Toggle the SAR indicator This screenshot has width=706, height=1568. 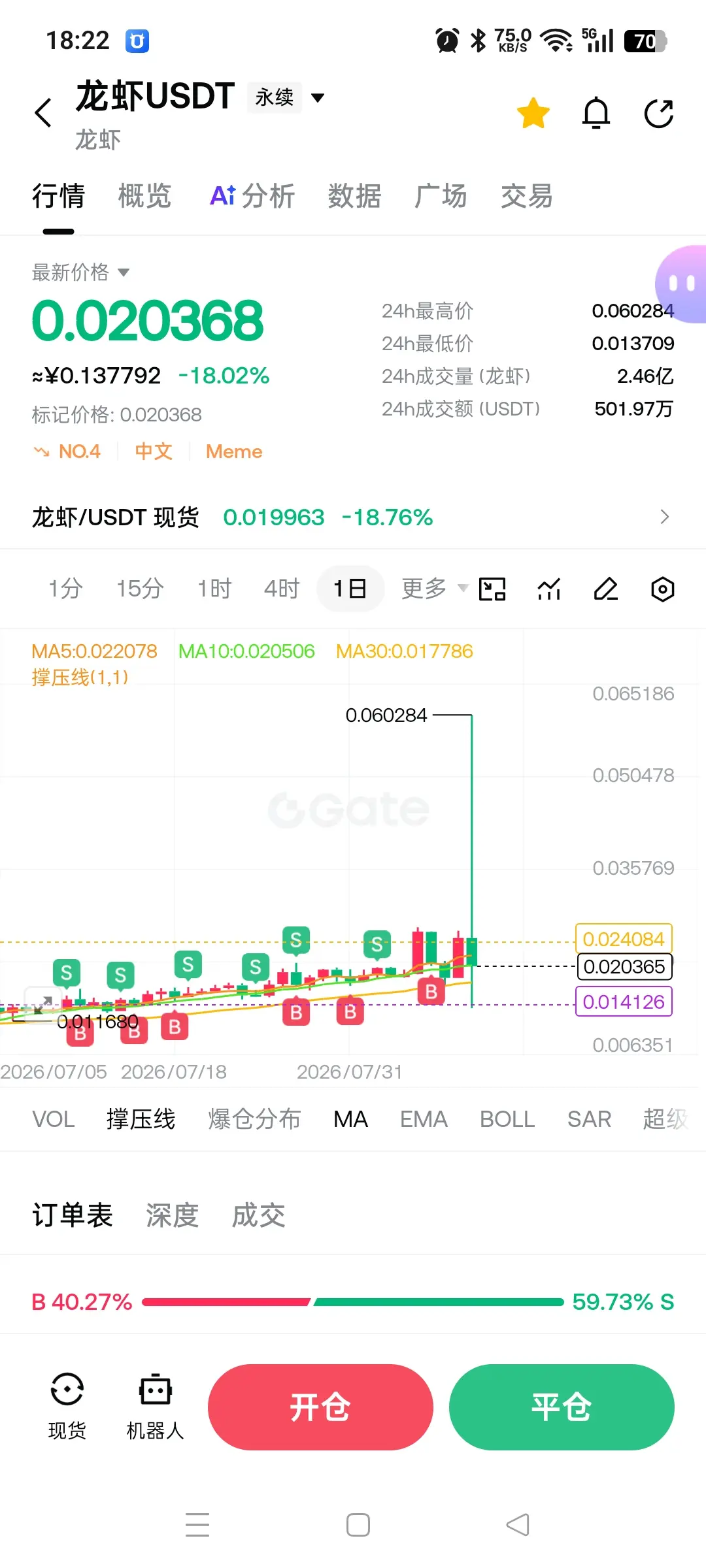tap(589, 1119)
